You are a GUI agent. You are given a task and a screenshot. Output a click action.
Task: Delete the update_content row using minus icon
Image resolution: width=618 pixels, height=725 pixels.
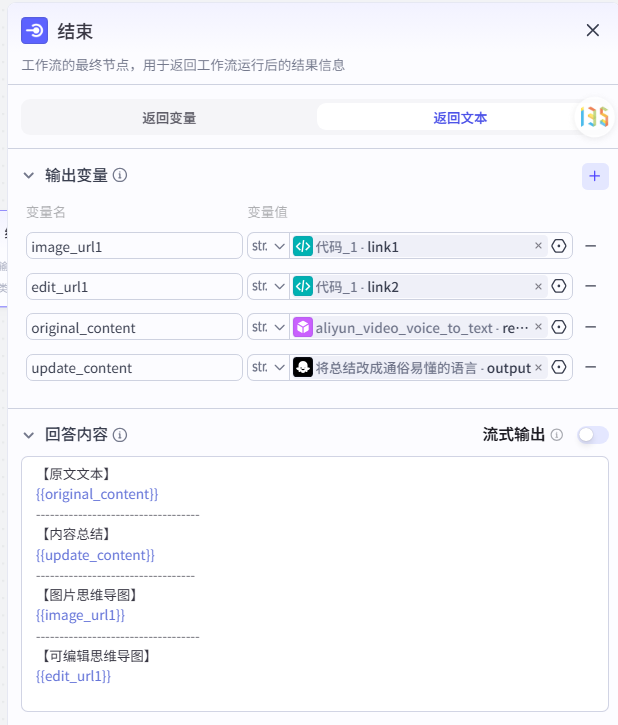591,367
